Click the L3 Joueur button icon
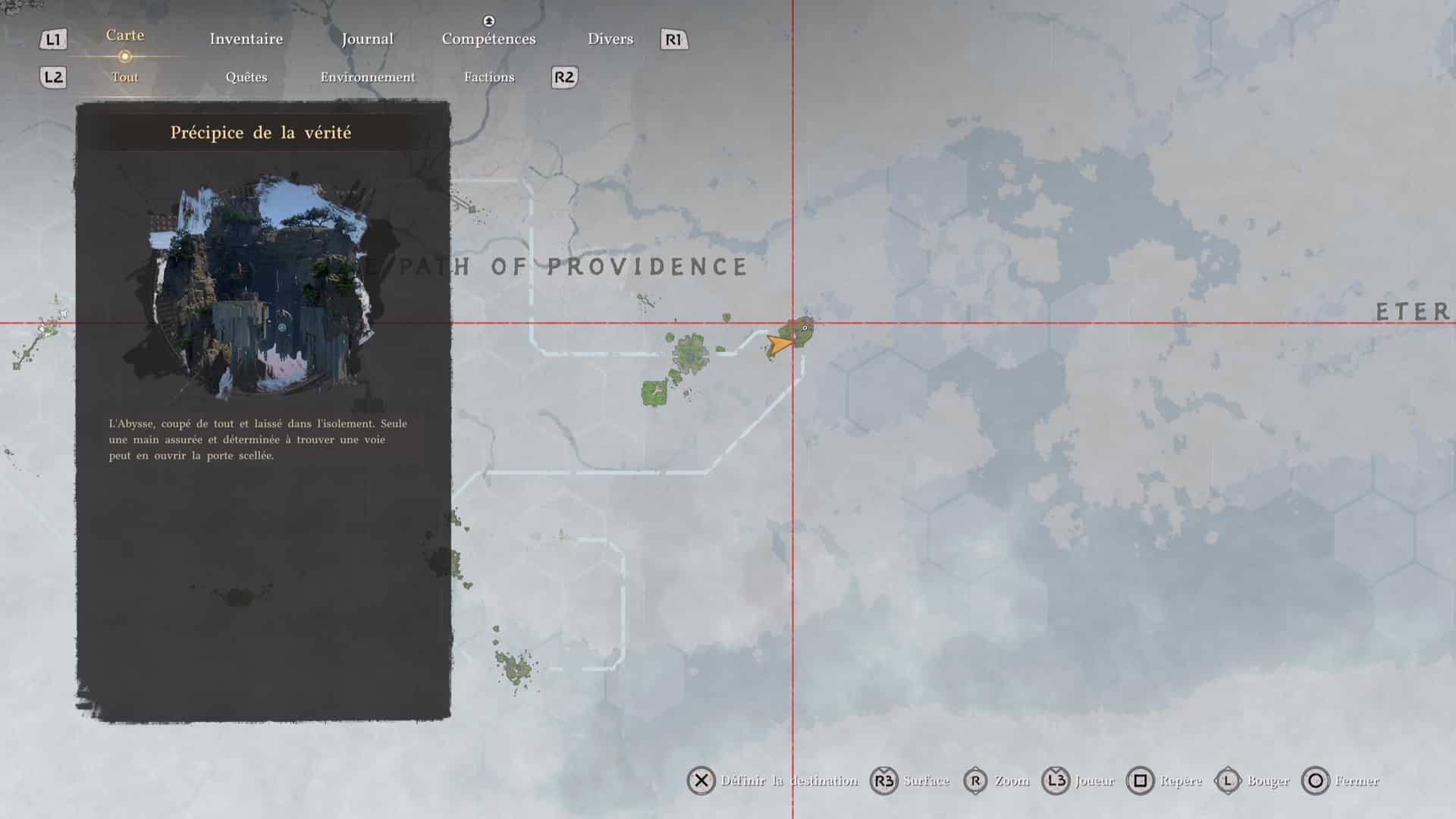1456x819 pixels. [x=1056, y=780]
